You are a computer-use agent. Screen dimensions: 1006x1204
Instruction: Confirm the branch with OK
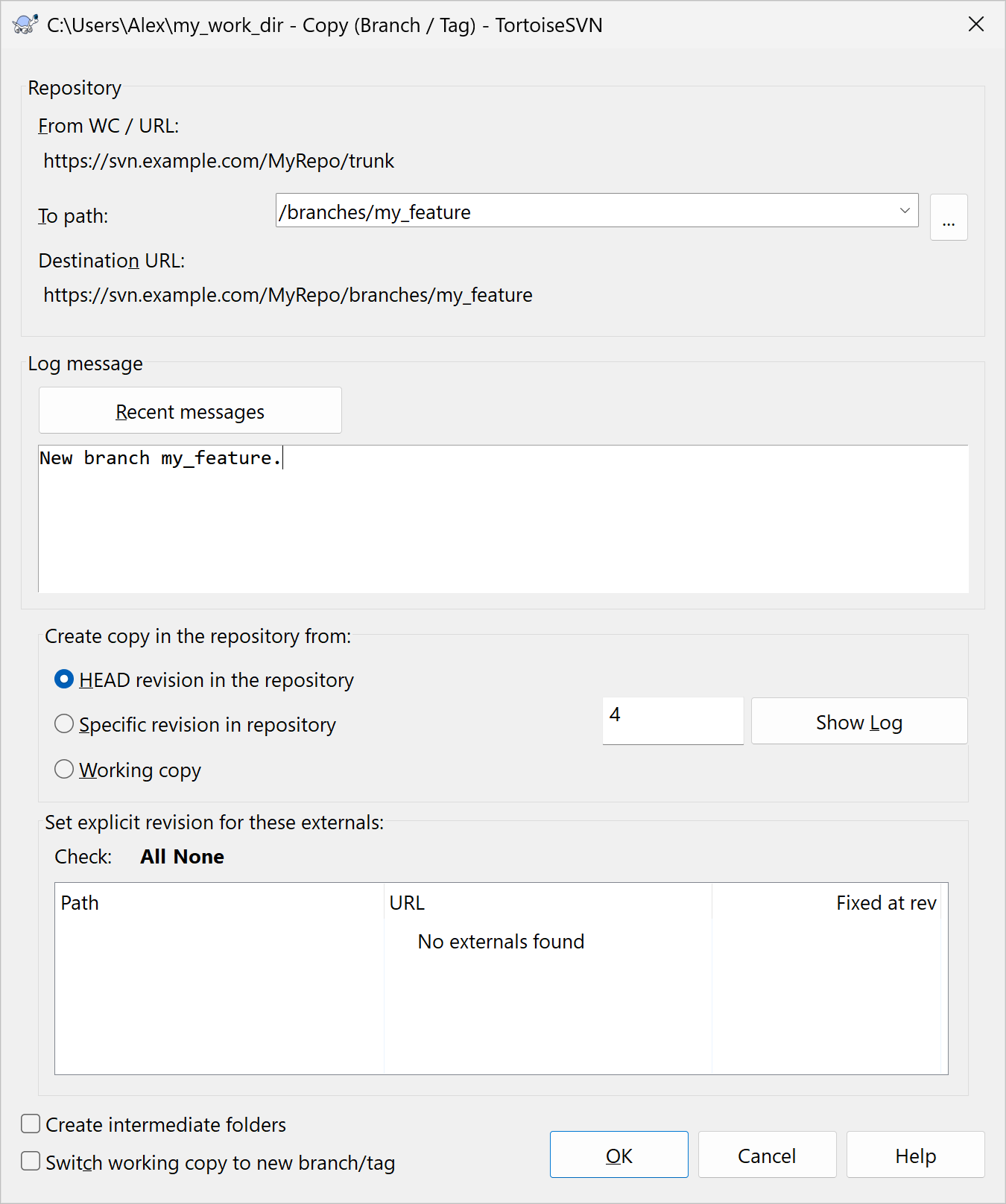(619, 1155)
